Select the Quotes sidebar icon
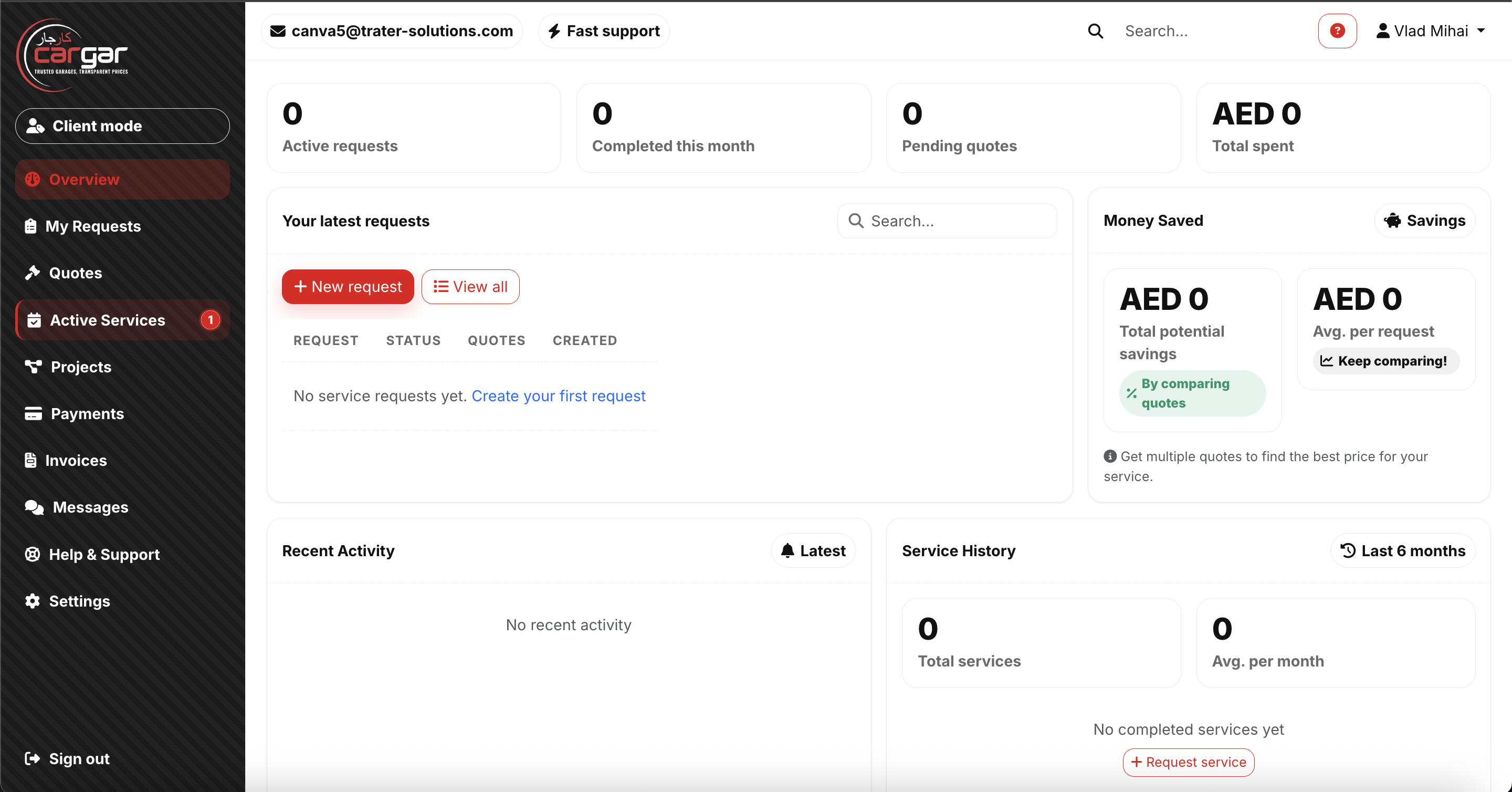Image resolution: width=1512 pixels, height=792 pixels. point(34,273)
